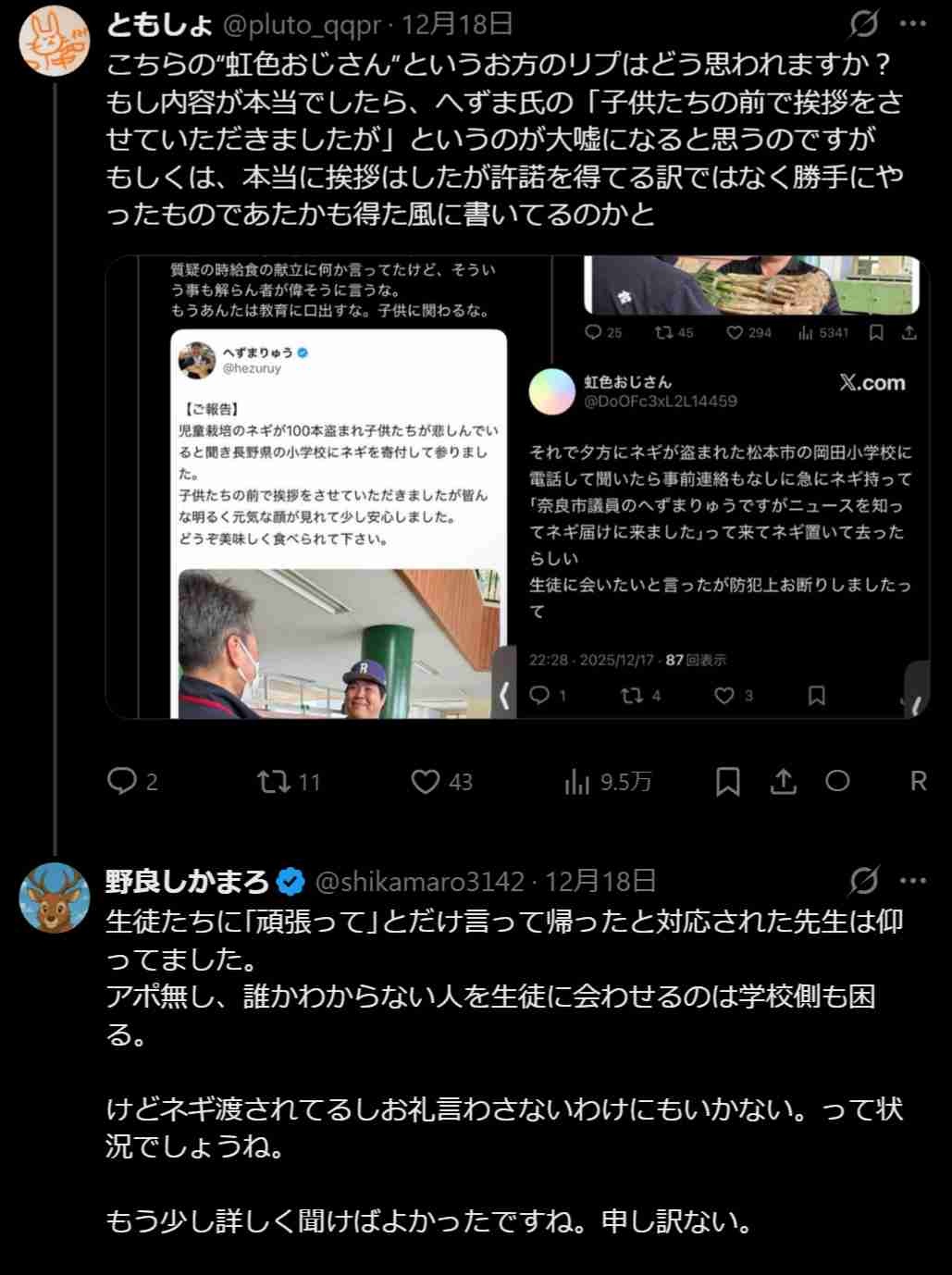Viewport: 952px width, 1275px height.
Task: Click the R icon in tweet actions
Action: pyautogui.click(x=918, y=782)
